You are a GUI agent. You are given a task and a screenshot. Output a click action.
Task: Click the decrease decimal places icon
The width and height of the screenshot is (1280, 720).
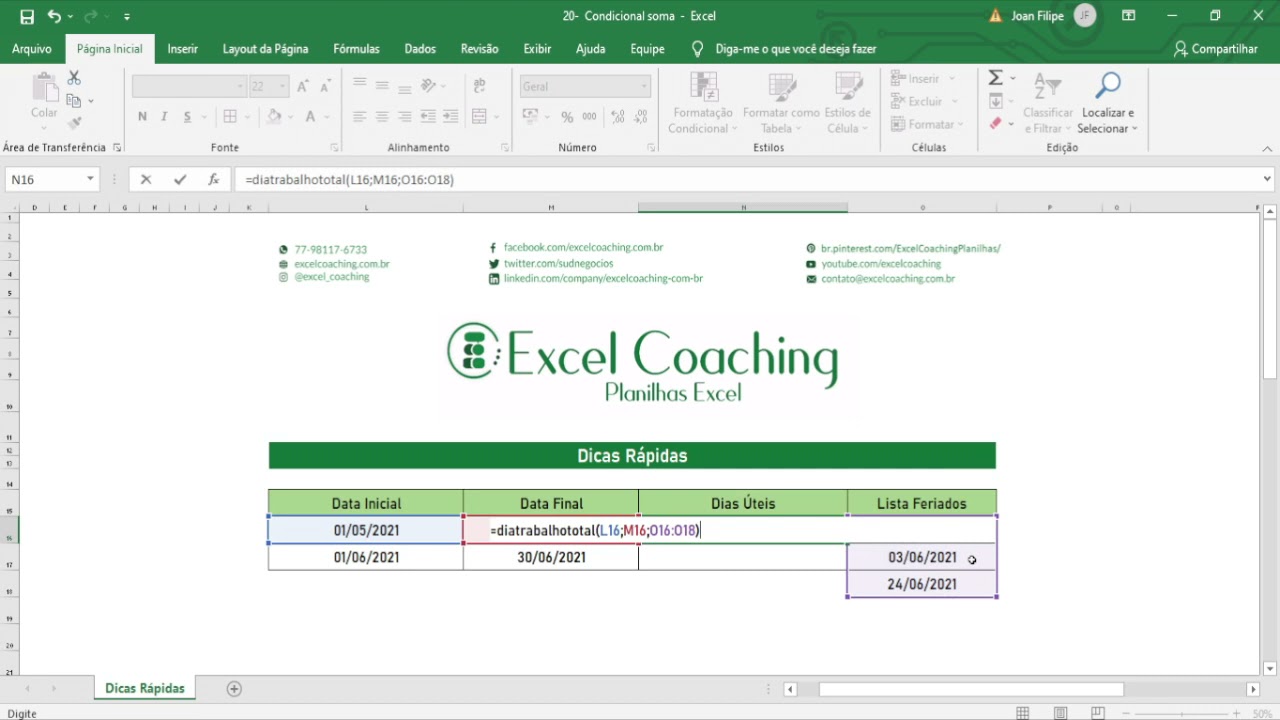tap(639, 117)
